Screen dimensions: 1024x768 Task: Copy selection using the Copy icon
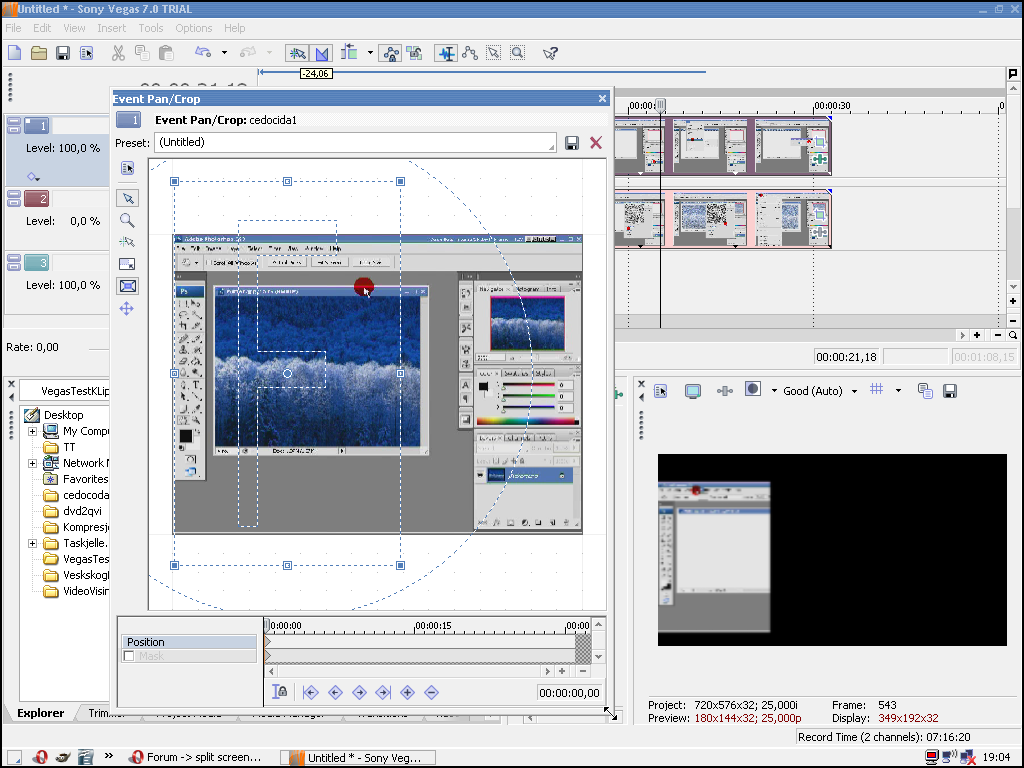click(142, 53)
